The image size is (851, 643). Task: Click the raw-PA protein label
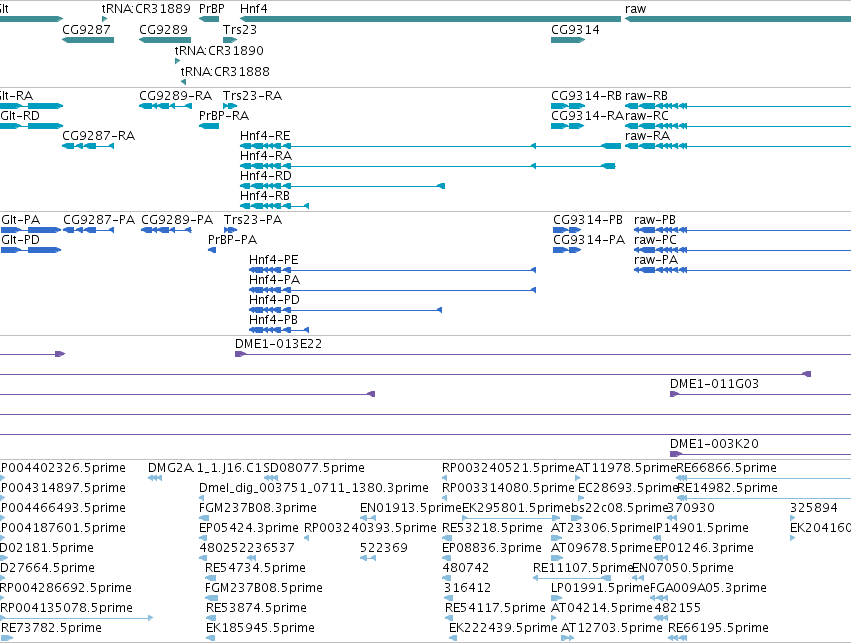coord(656,260)
